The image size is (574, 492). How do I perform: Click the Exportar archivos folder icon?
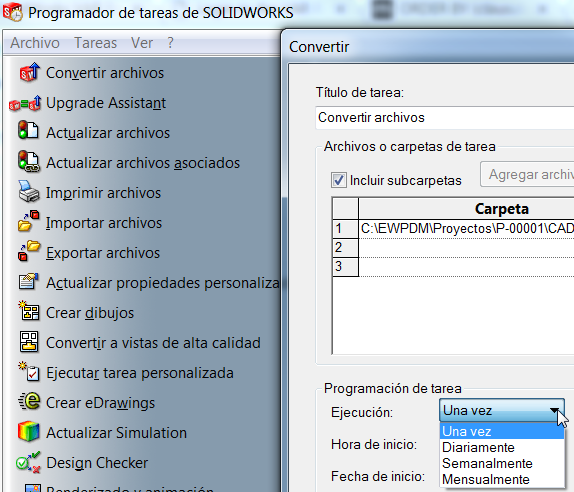click(x=29, y=251)
